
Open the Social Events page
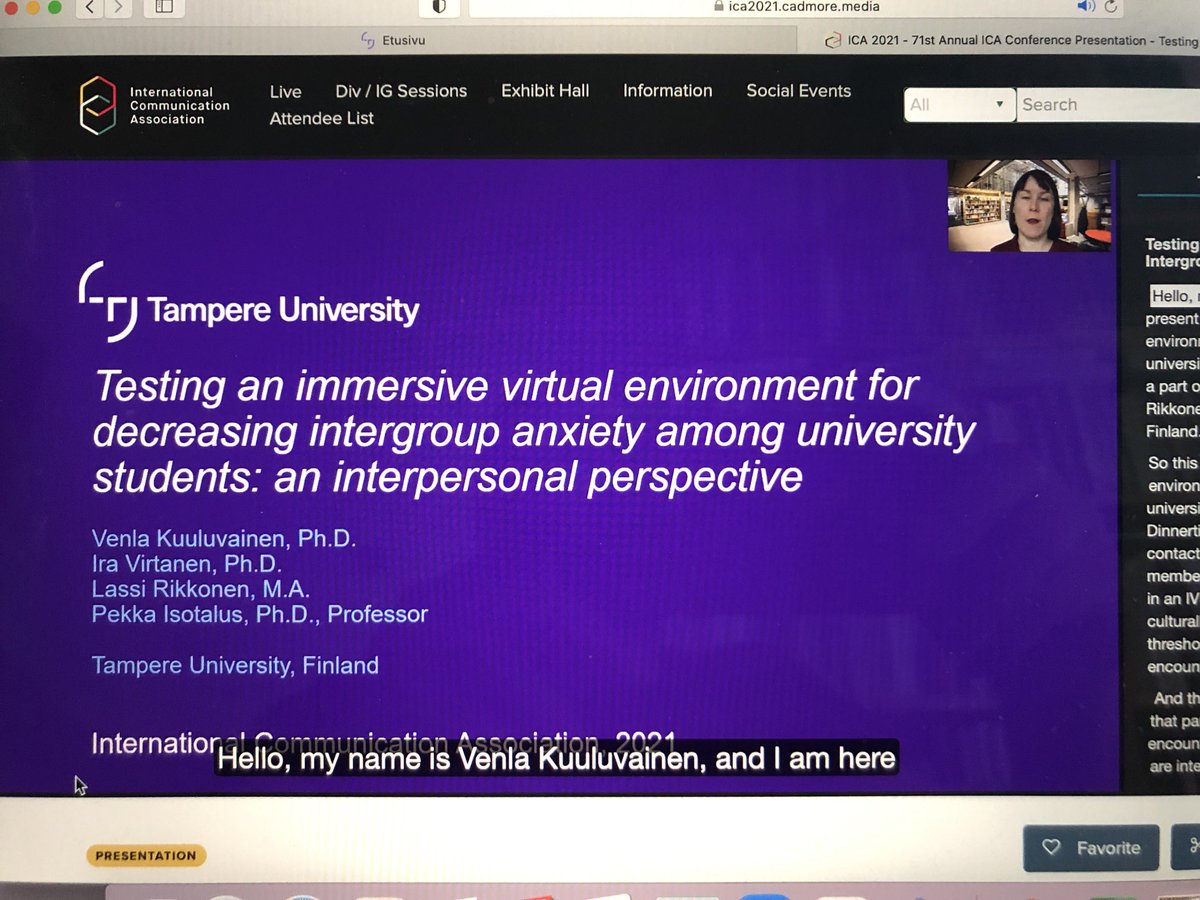(x=798, y=91)
